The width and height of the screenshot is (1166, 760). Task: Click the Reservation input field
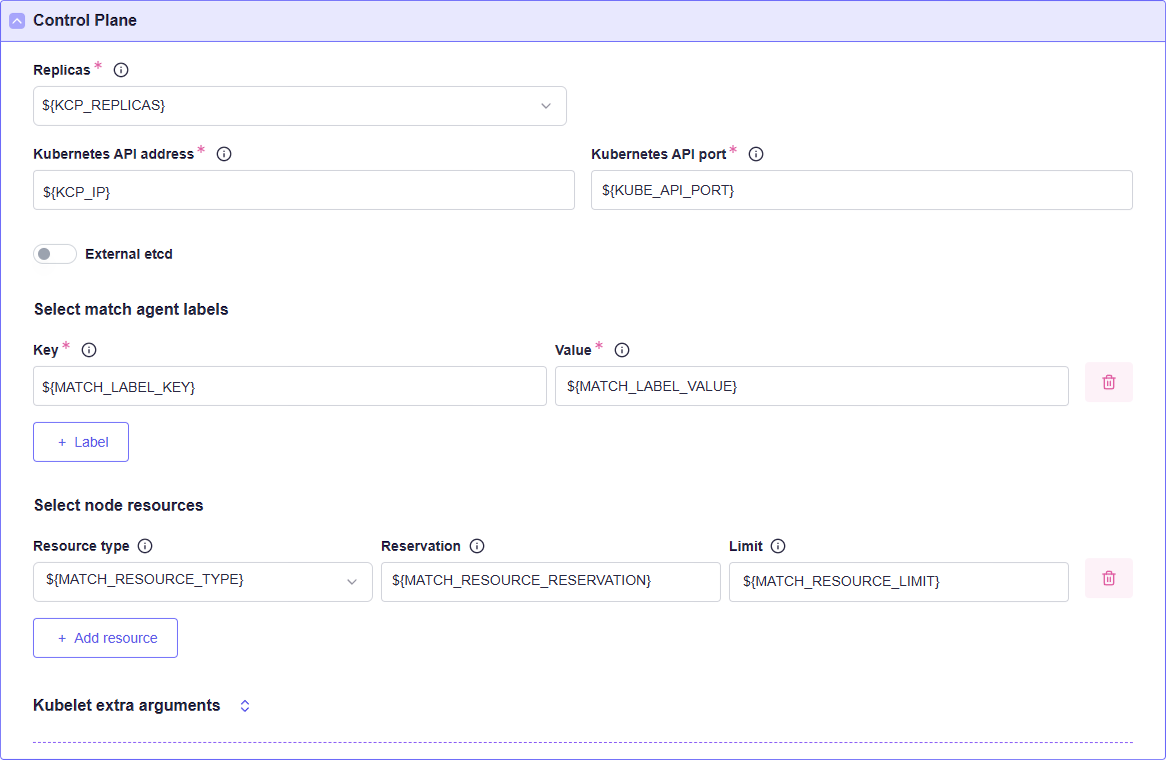click(550, 582)
